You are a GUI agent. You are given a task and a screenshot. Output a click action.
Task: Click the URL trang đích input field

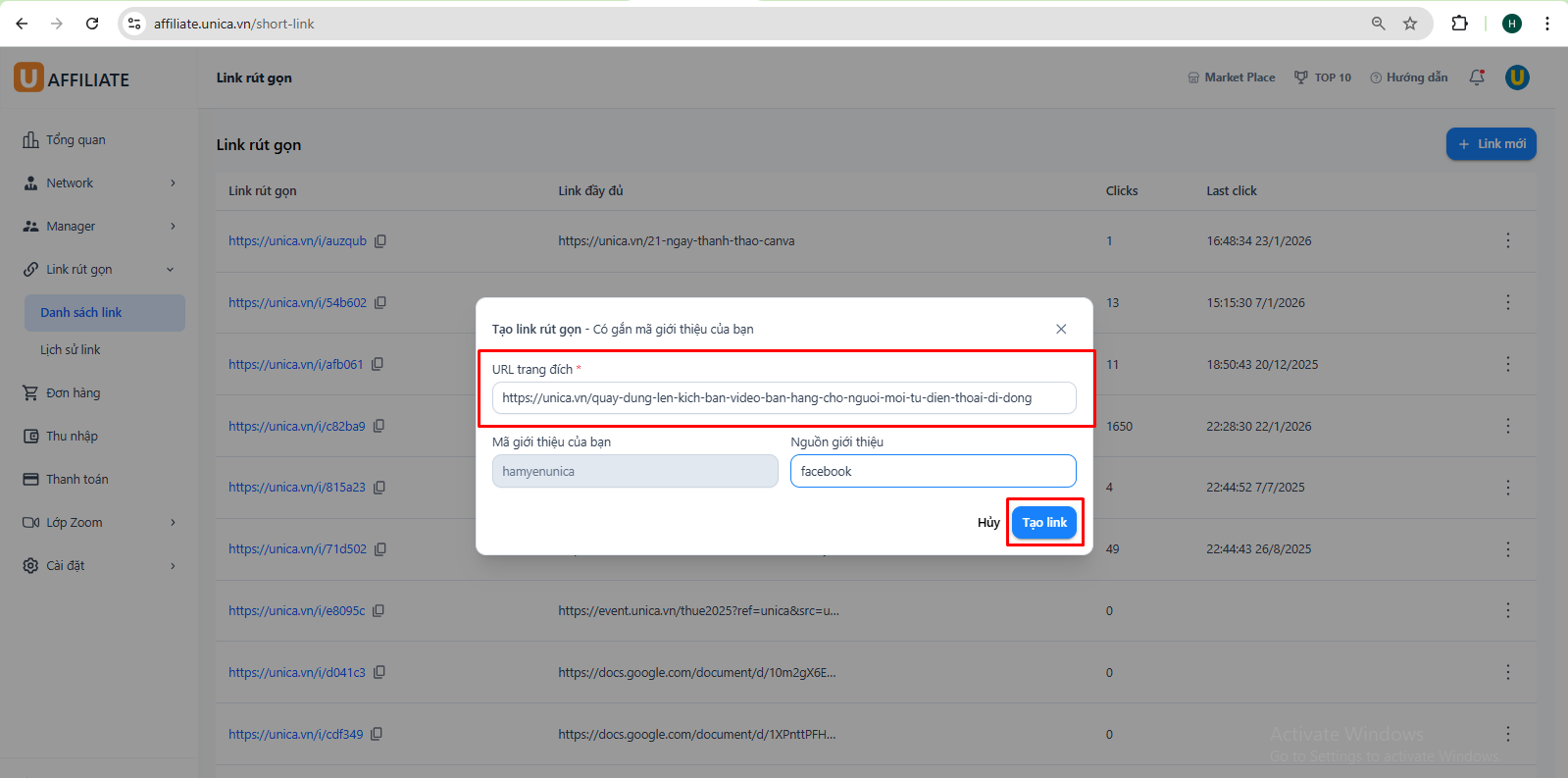[784, 398]
